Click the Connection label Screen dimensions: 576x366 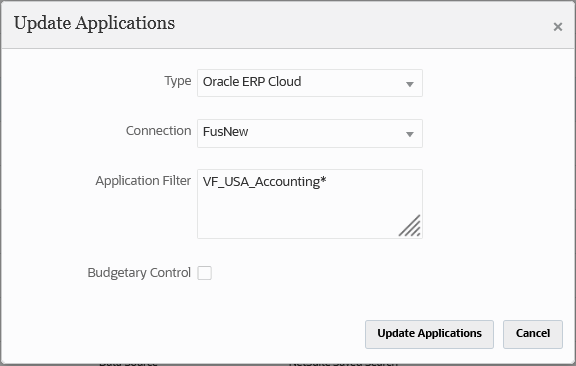click(158, 131)
